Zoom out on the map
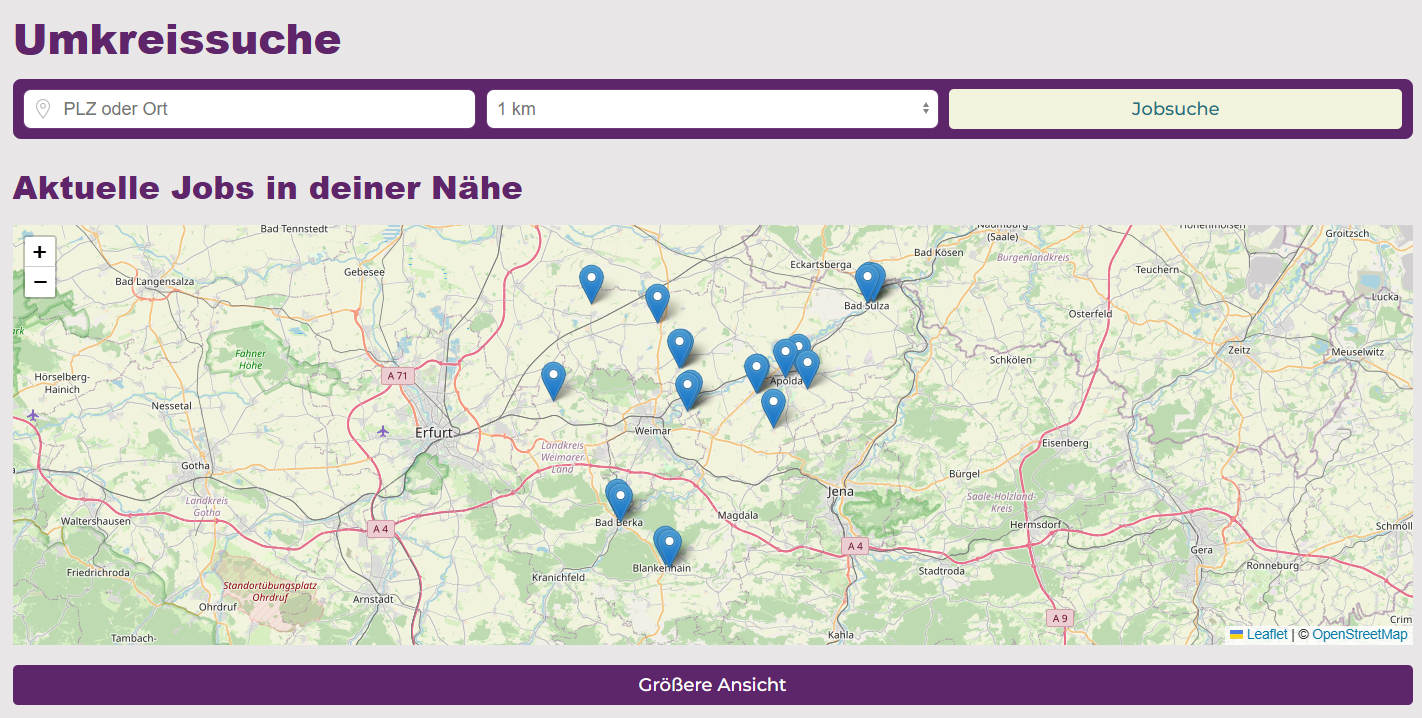Image resolution: width=1422 pixels, height=718 pixels. tap(40, 283)
